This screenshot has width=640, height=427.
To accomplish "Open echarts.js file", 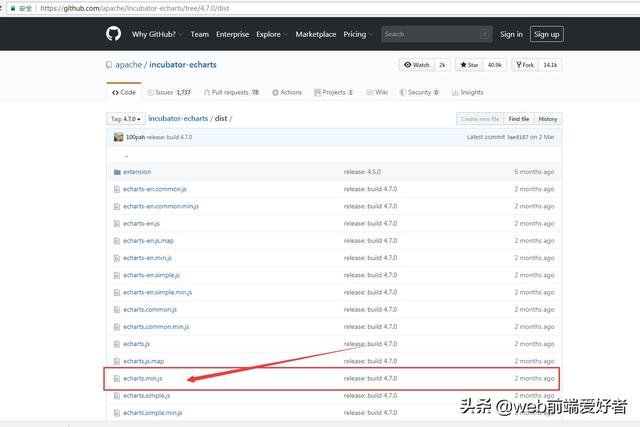I will [136, 344].
